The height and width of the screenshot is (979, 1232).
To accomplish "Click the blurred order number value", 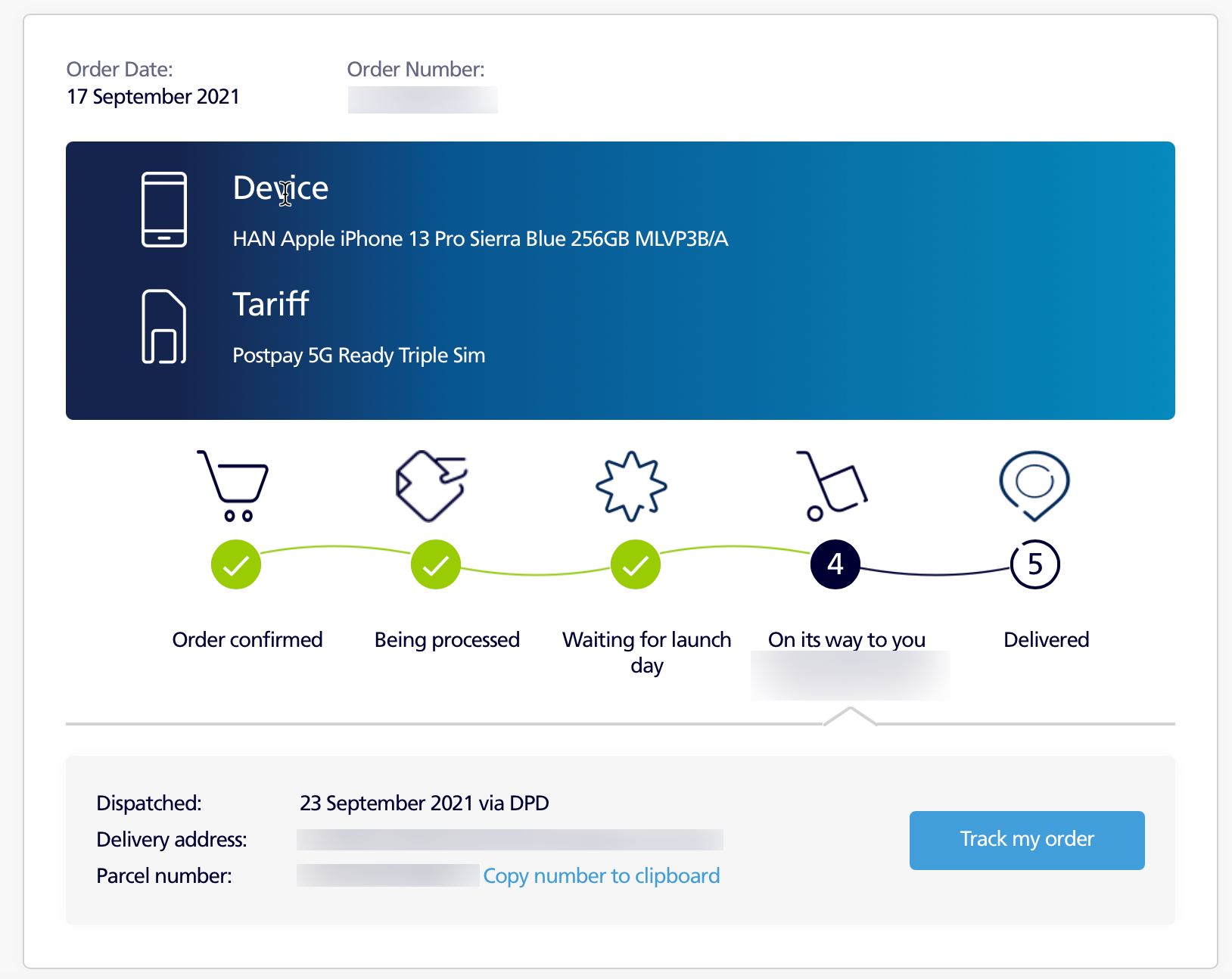I will 422,100.
